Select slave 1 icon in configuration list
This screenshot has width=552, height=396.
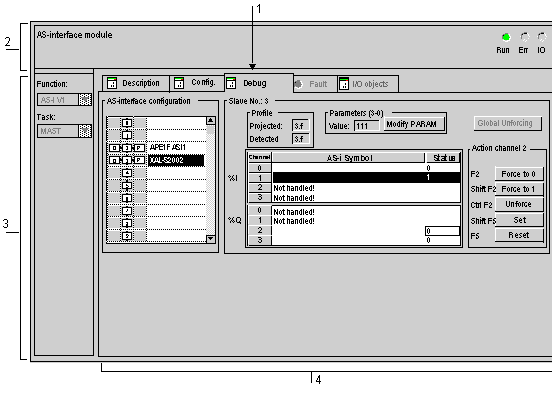[x=127, y=135]
